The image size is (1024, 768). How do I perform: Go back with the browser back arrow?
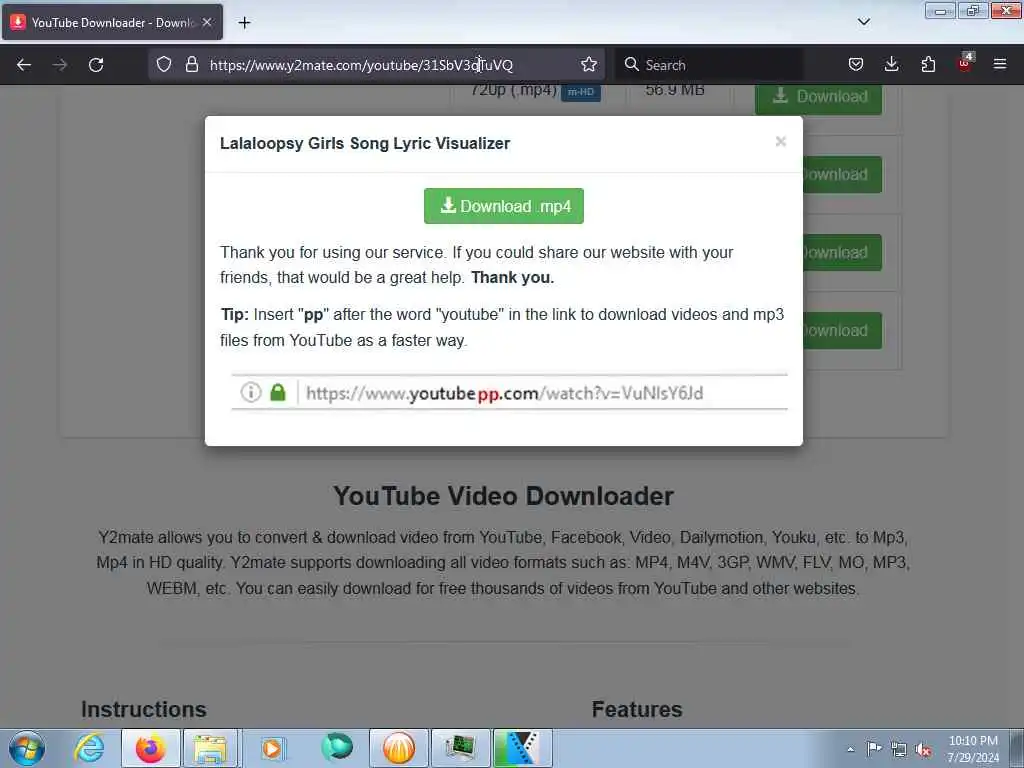tap(24, 65)
